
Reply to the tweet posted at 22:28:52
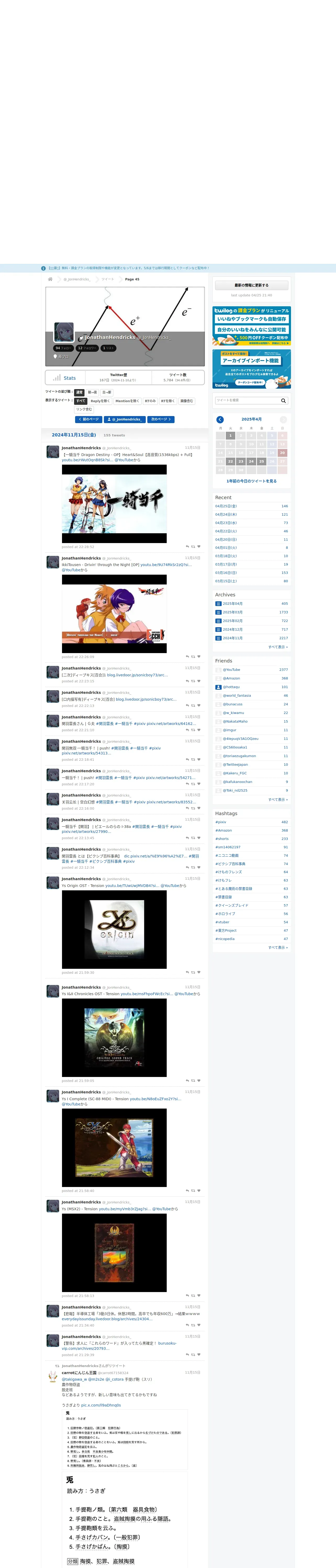tap(187, 547)
